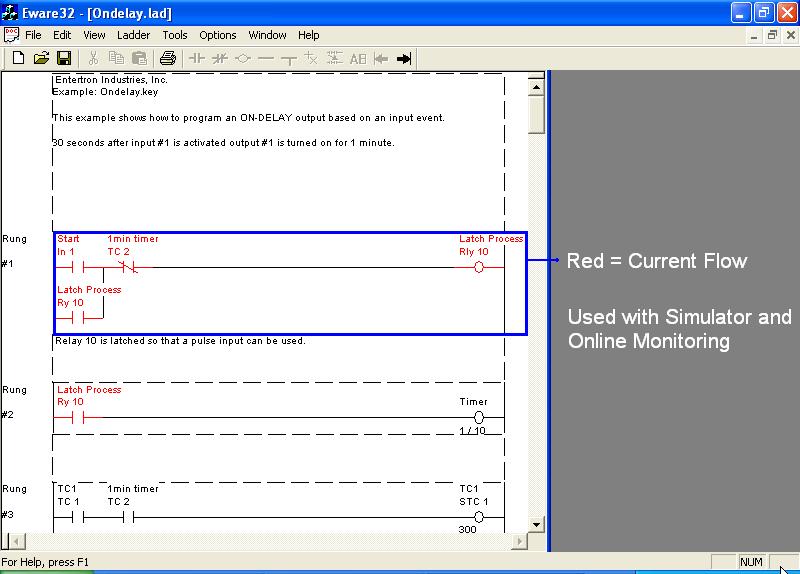This screenshot has height=574, width=800.
Task: Minimize the Ondelay.lad document window
Action: [754, 35]
